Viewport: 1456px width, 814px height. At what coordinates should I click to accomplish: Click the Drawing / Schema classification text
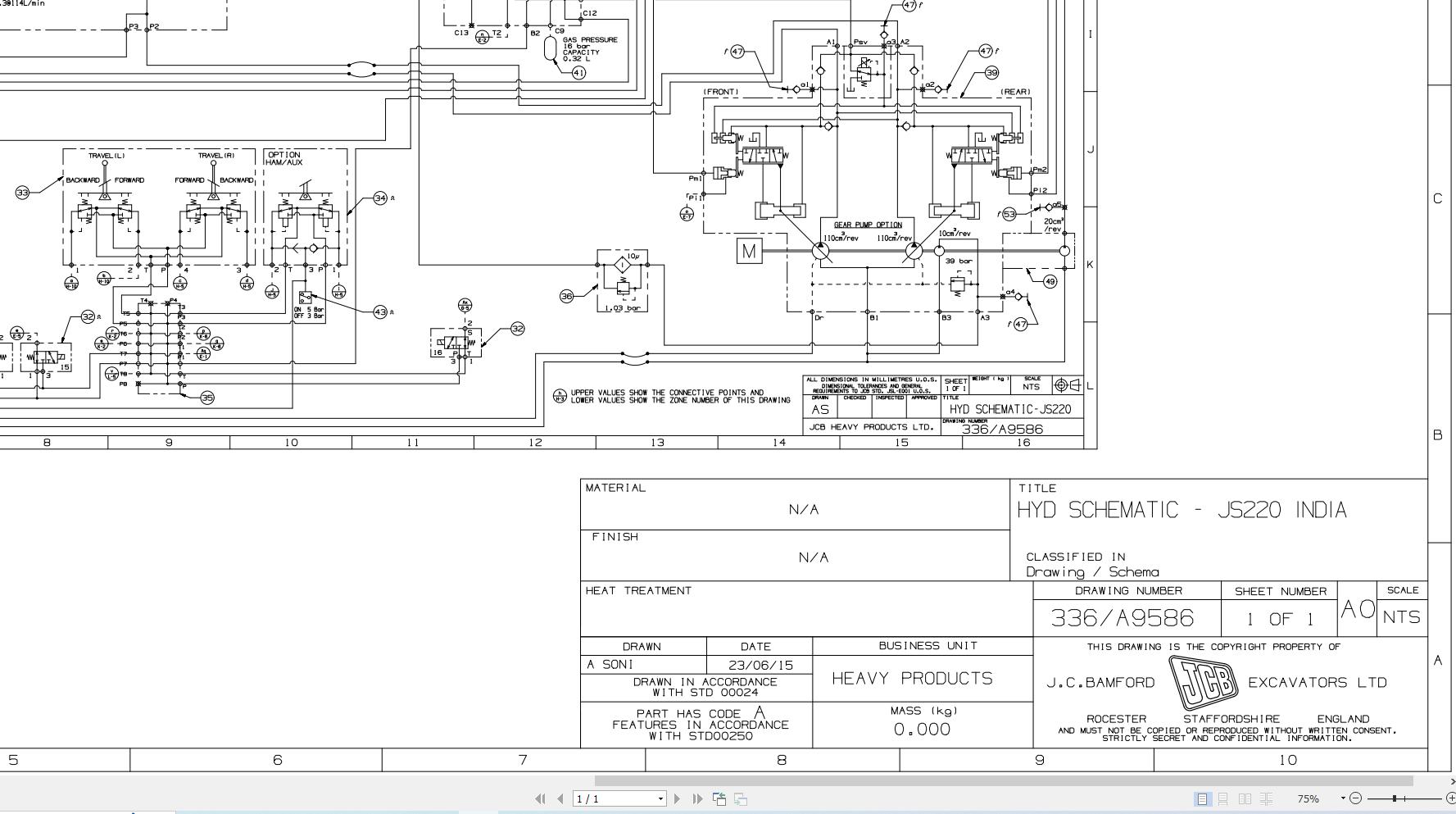coord(1092,572)
